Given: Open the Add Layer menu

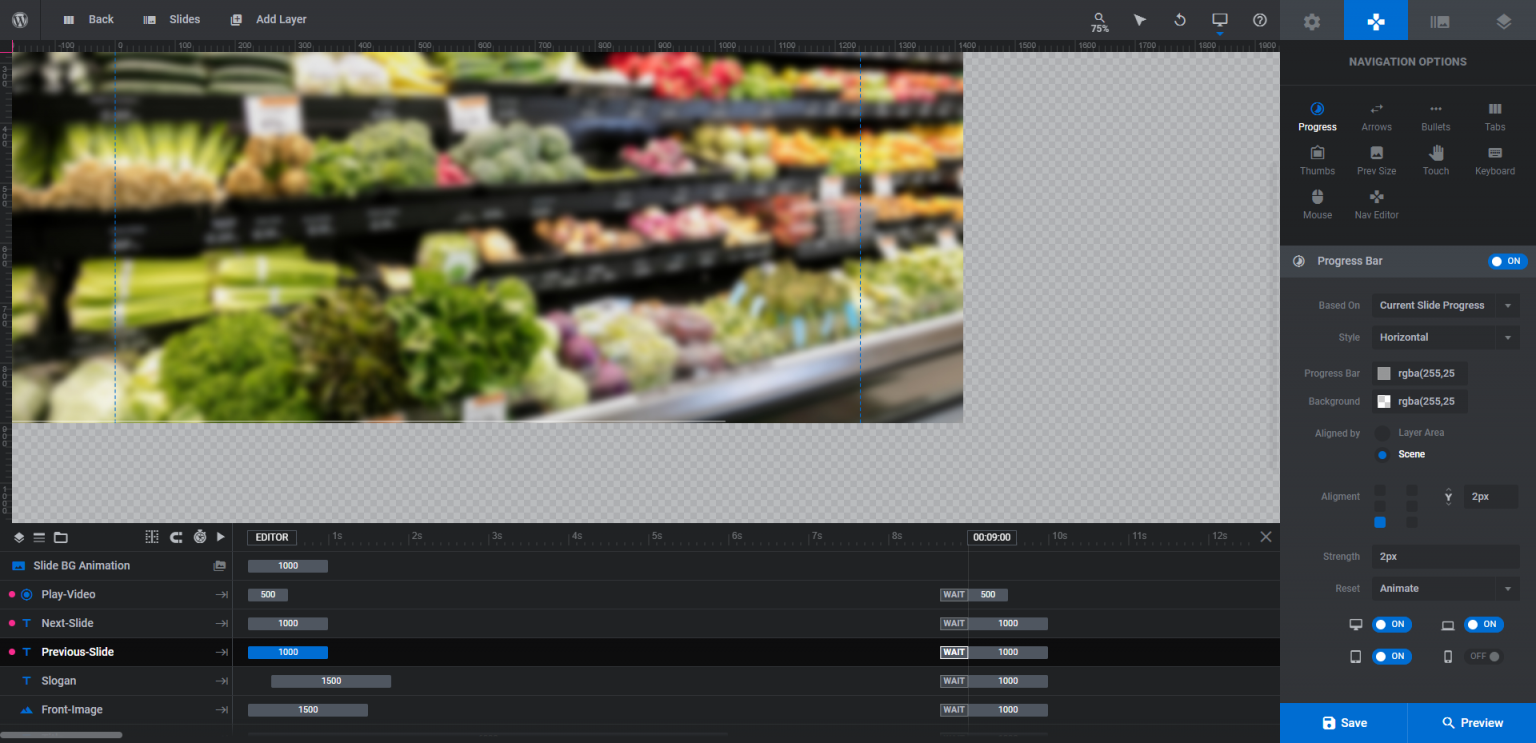Looking at the screenshot, I should [268, 19].
